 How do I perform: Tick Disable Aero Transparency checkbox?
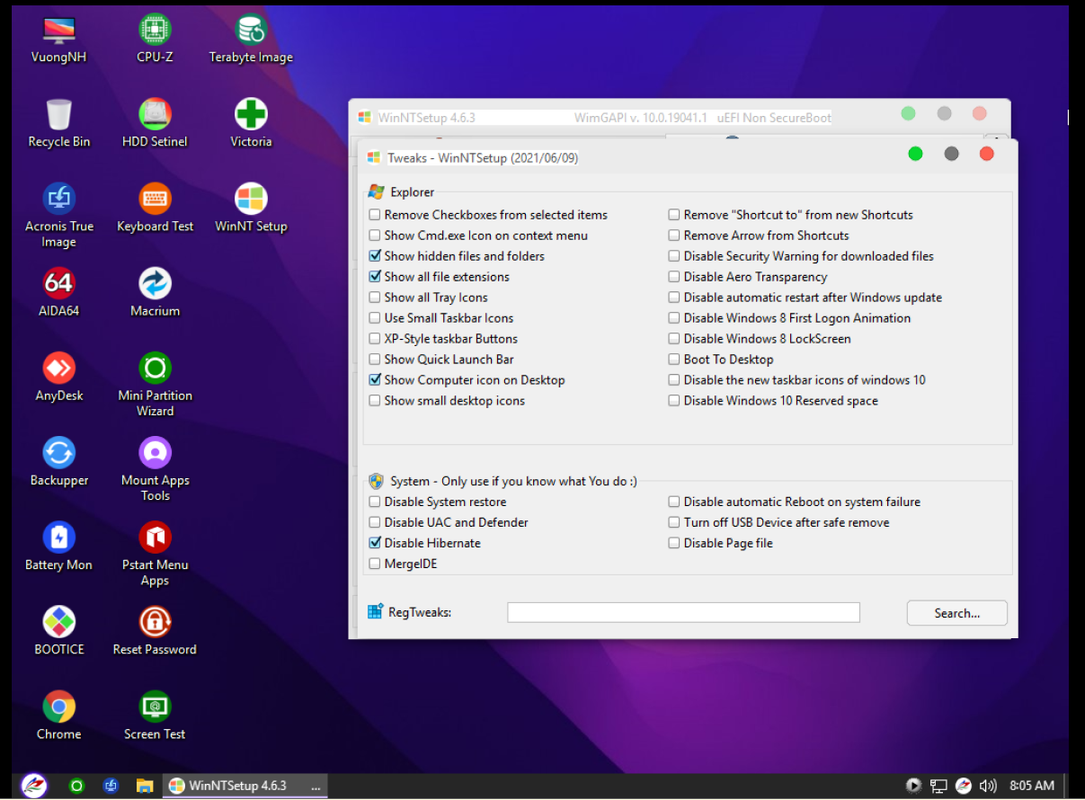[x=673, y=277]
